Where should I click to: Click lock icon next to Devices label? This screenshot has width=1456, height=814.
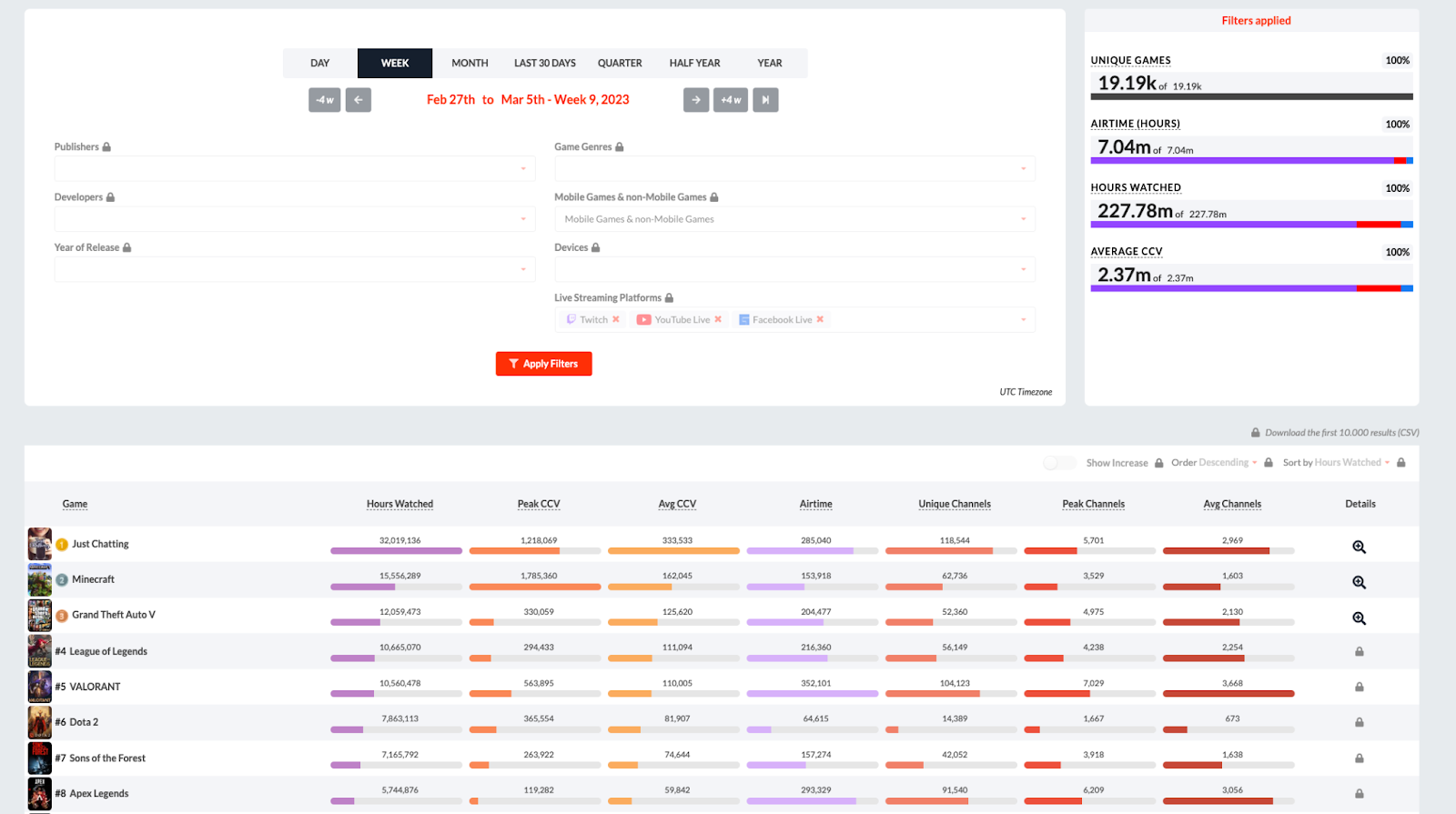click(596, 247)
